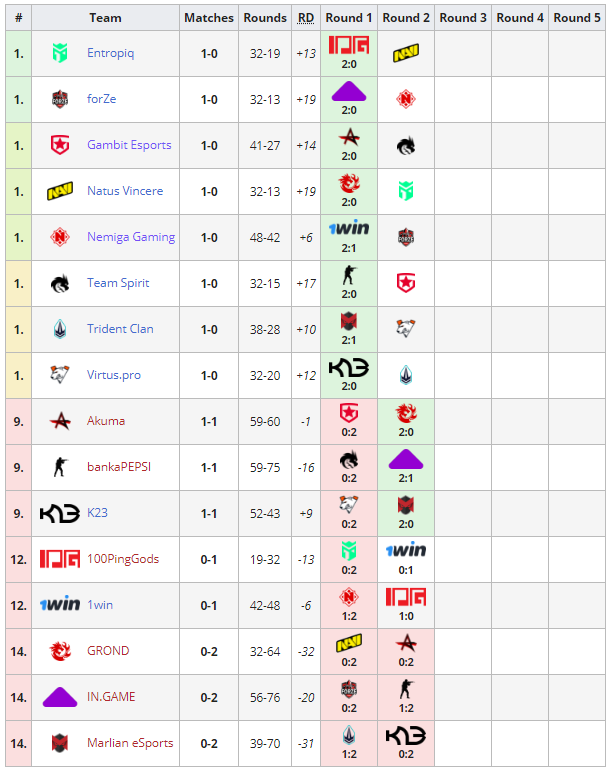This screenshot has height=772, width=612.
Task: Click the Virtus.pro logo beside its name
Action: point(60,375)
